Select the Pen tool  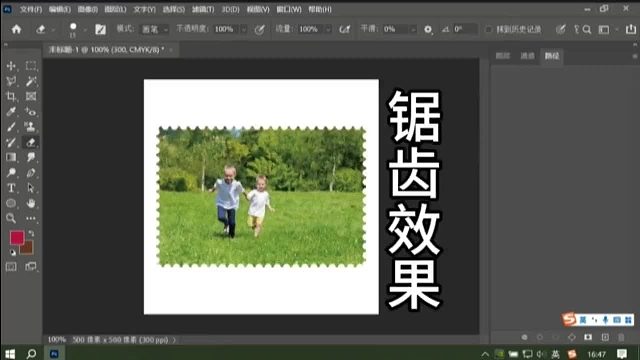pyautogui.click(x=31, y=173)
